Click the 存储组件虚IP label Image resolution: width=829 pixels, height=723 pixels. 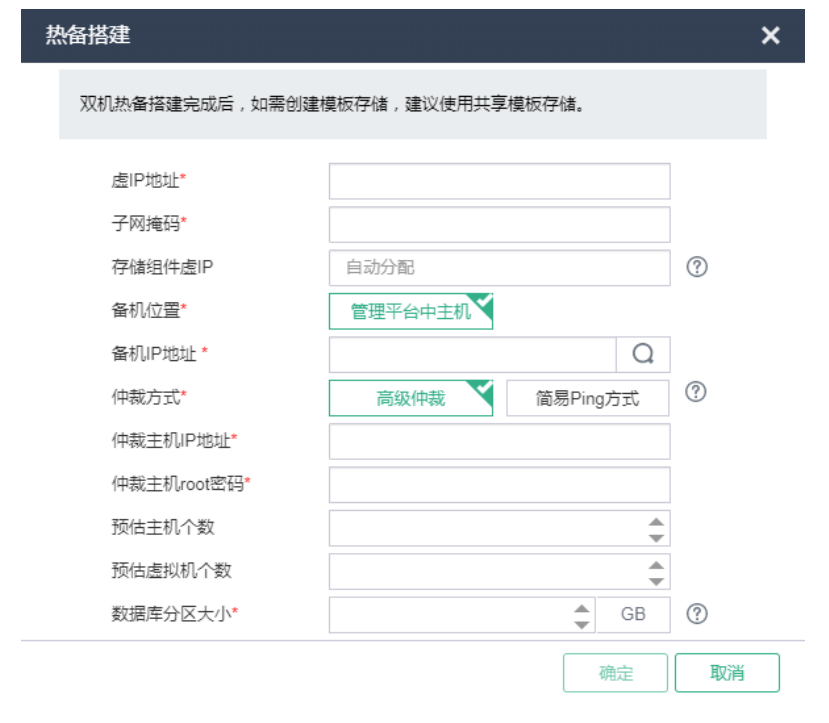[x=162, y=267]
